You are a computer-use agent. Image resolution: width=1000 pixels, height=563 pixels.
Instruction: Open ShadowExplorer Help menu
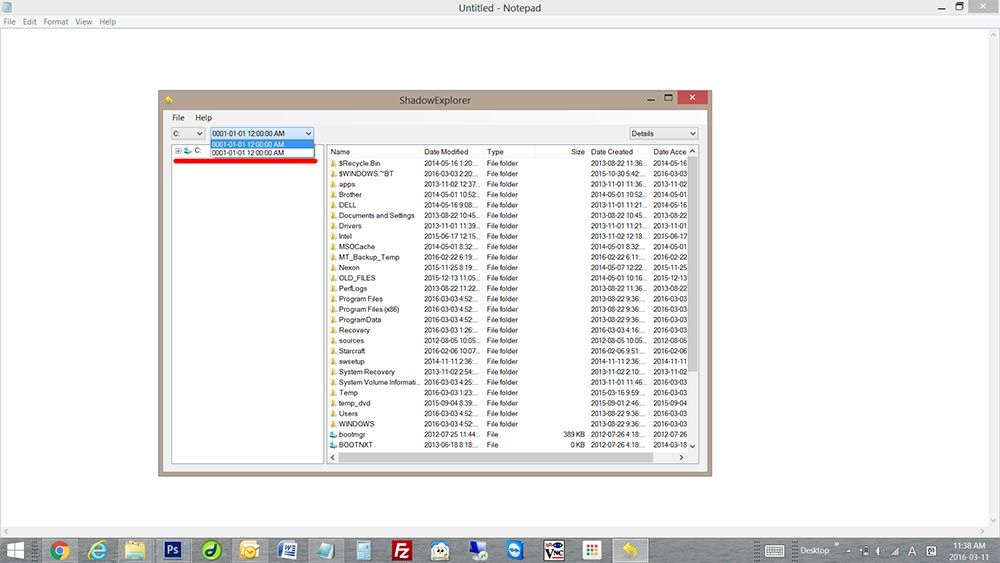(203, 117)
